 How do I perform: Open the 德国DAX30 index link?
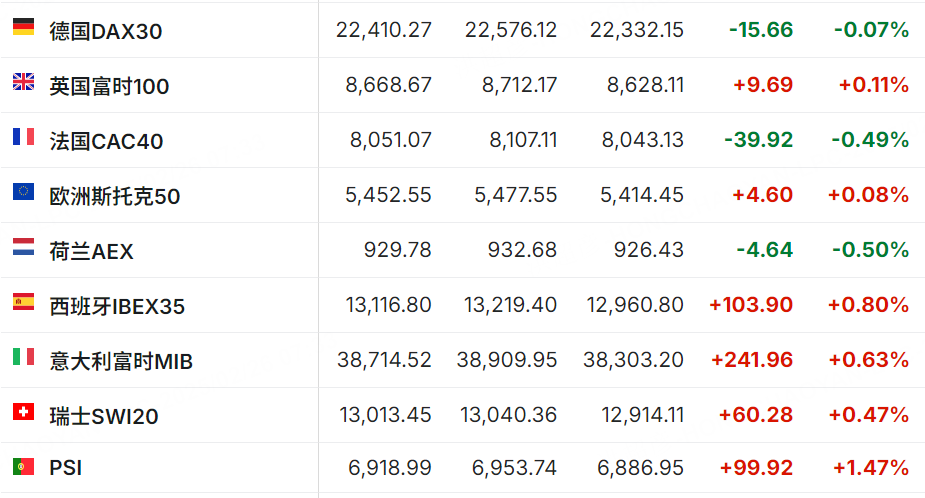coord(106,31)
